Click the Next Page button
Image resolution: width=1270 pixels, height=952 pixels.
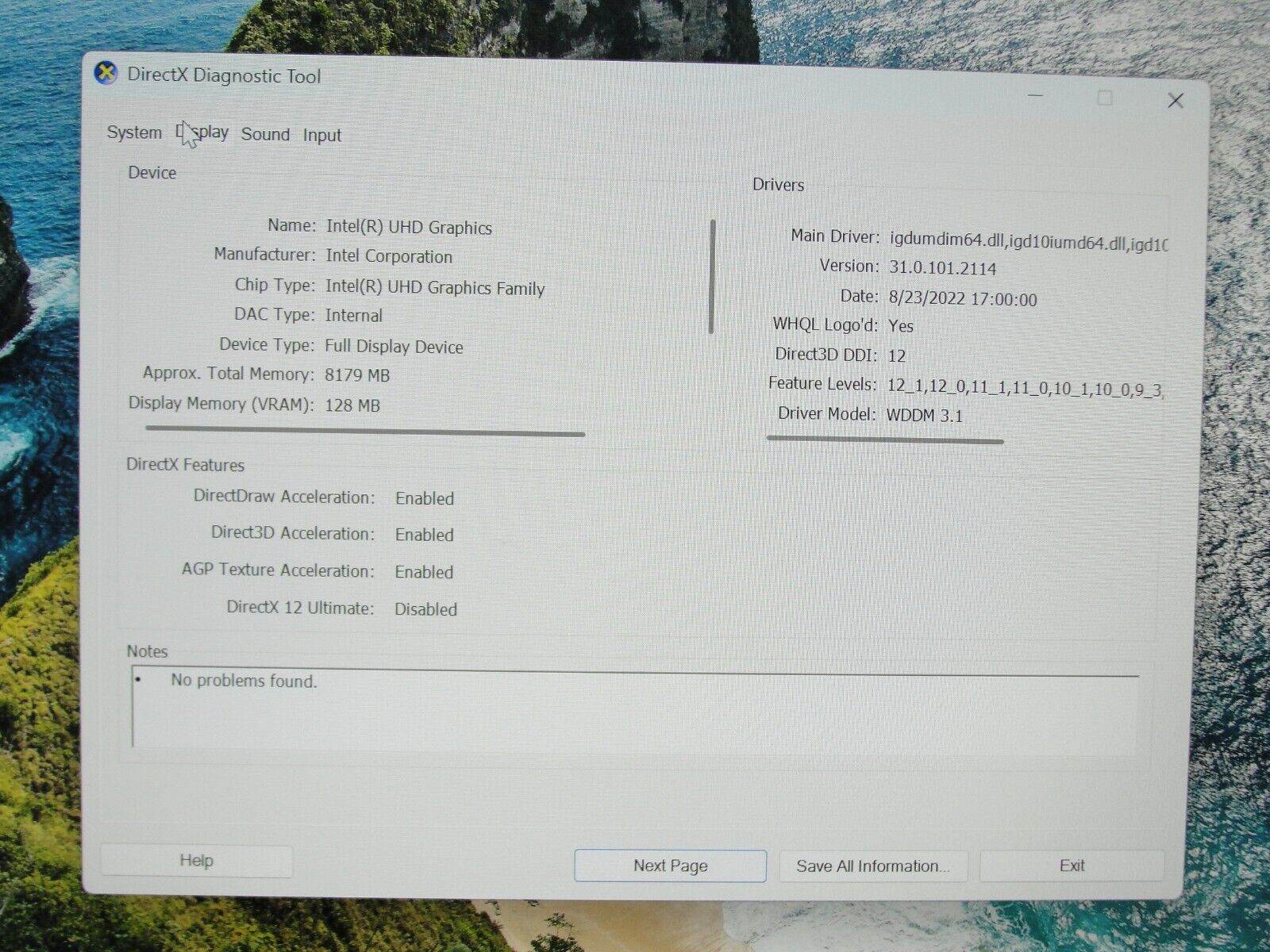coord(669,866)
